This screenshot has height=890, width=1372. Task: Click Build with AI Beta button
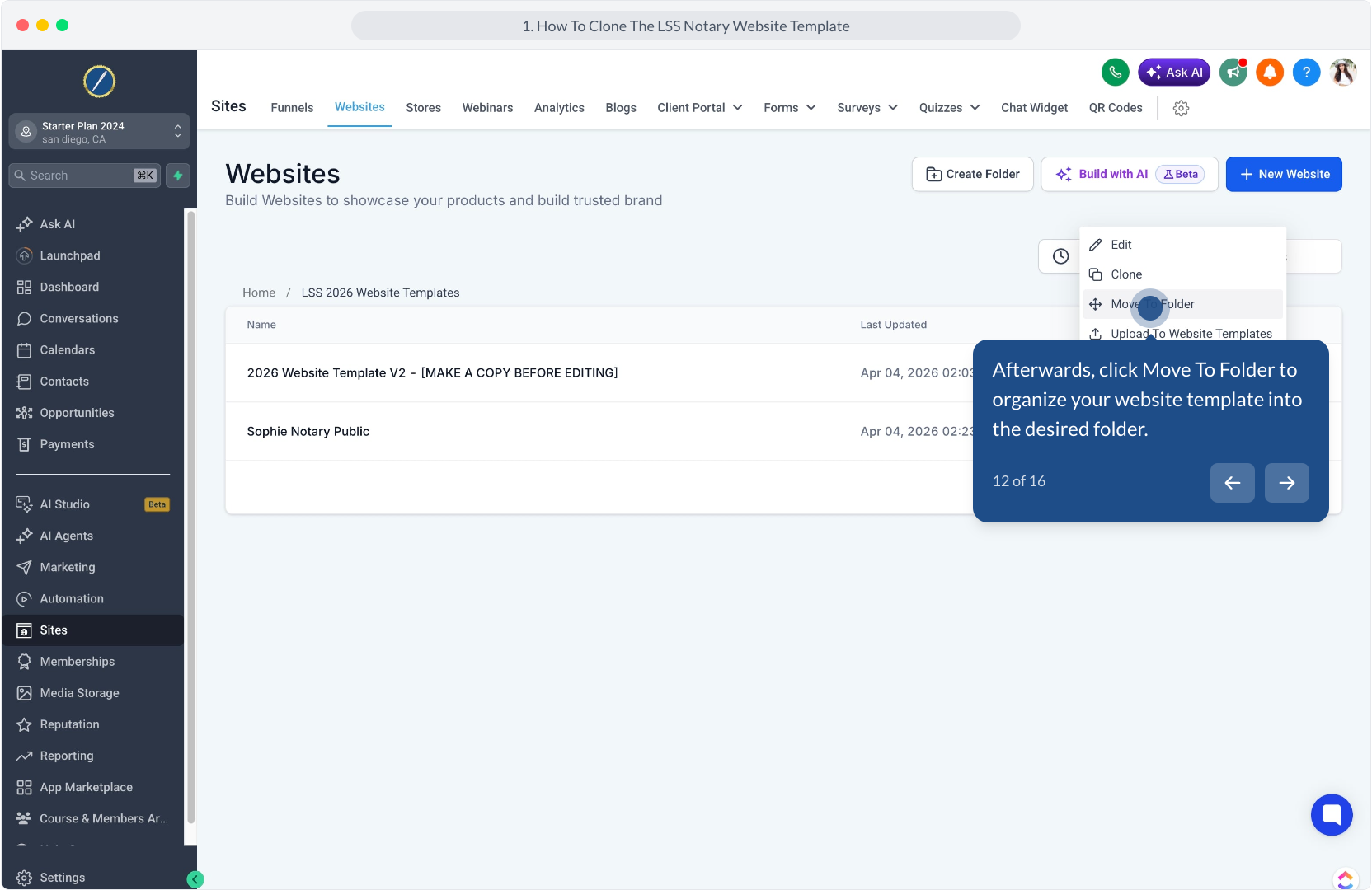[1130, 174]
